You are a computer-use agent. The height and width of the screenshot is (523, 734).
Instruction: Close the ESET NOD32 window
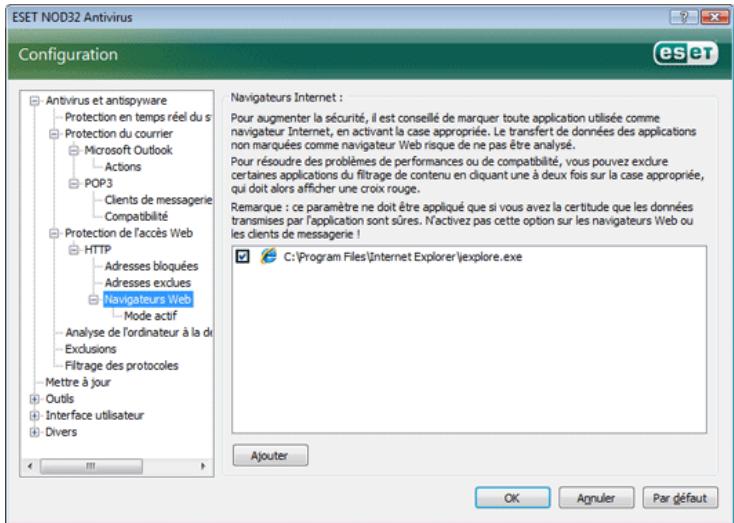point(713,18)
